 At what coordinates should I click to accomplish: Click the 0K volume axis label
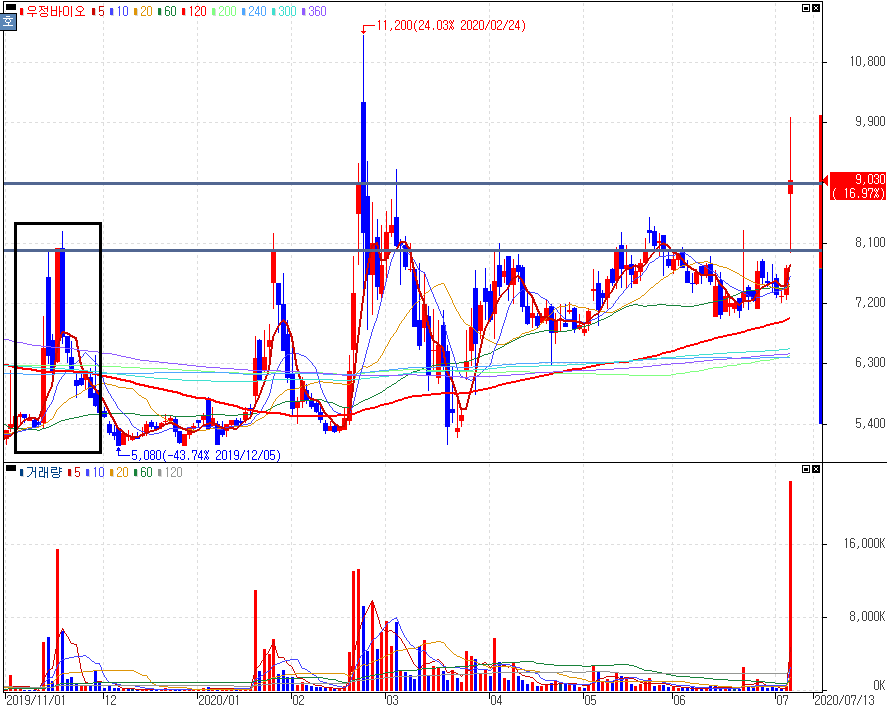click(879, 685)
